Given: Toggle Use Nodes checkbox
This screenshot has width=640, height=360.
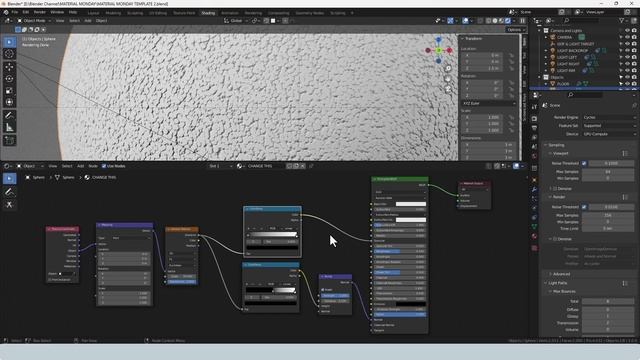Looking at the screenshot, I should [x=104, y=166].
